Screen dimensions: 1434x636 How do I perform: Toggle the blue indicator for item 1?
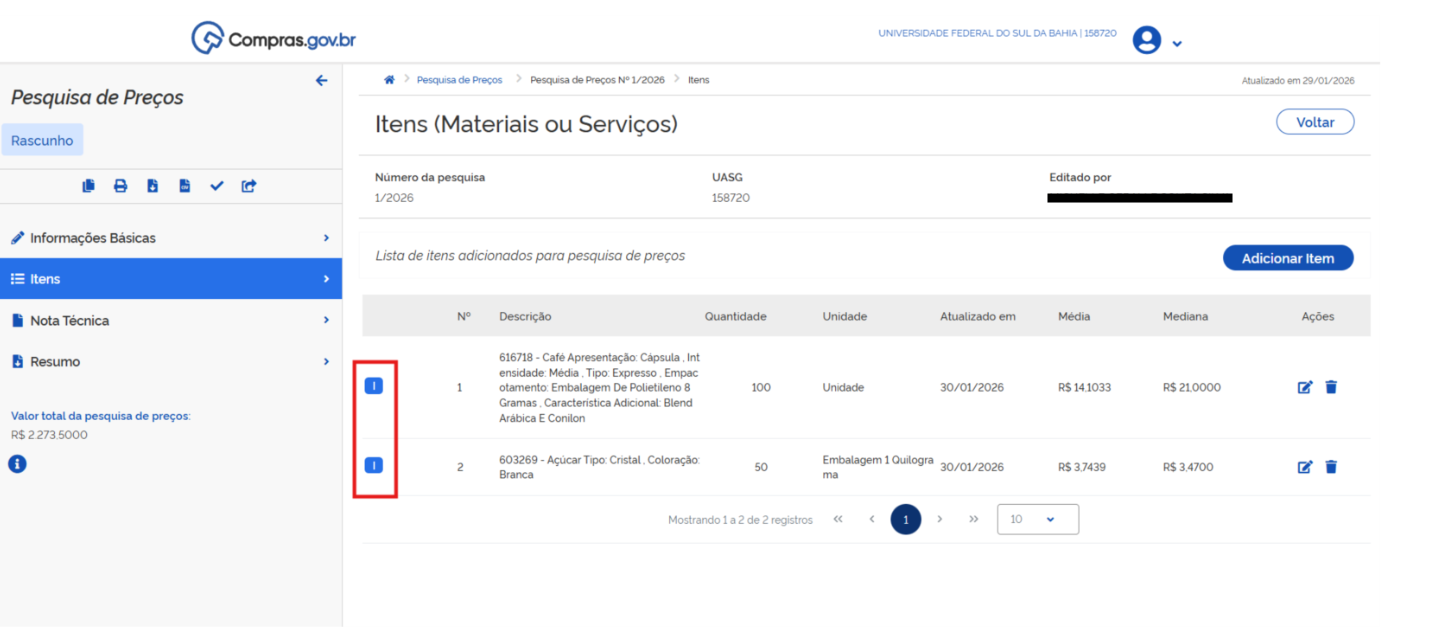(x=374, y=386)
